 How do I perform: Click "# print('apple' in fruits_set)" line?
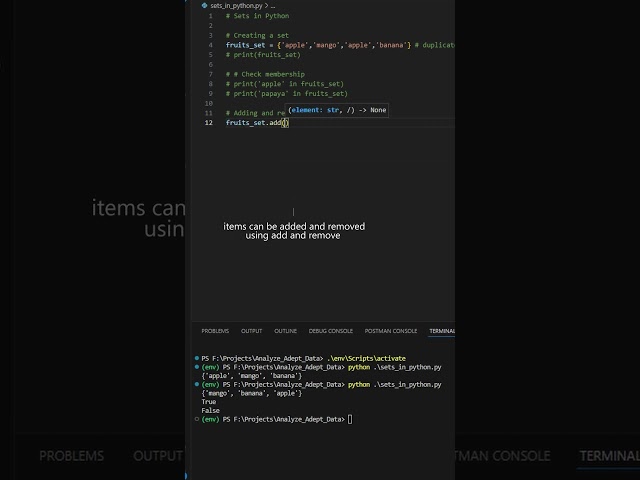tap(285, 84)
